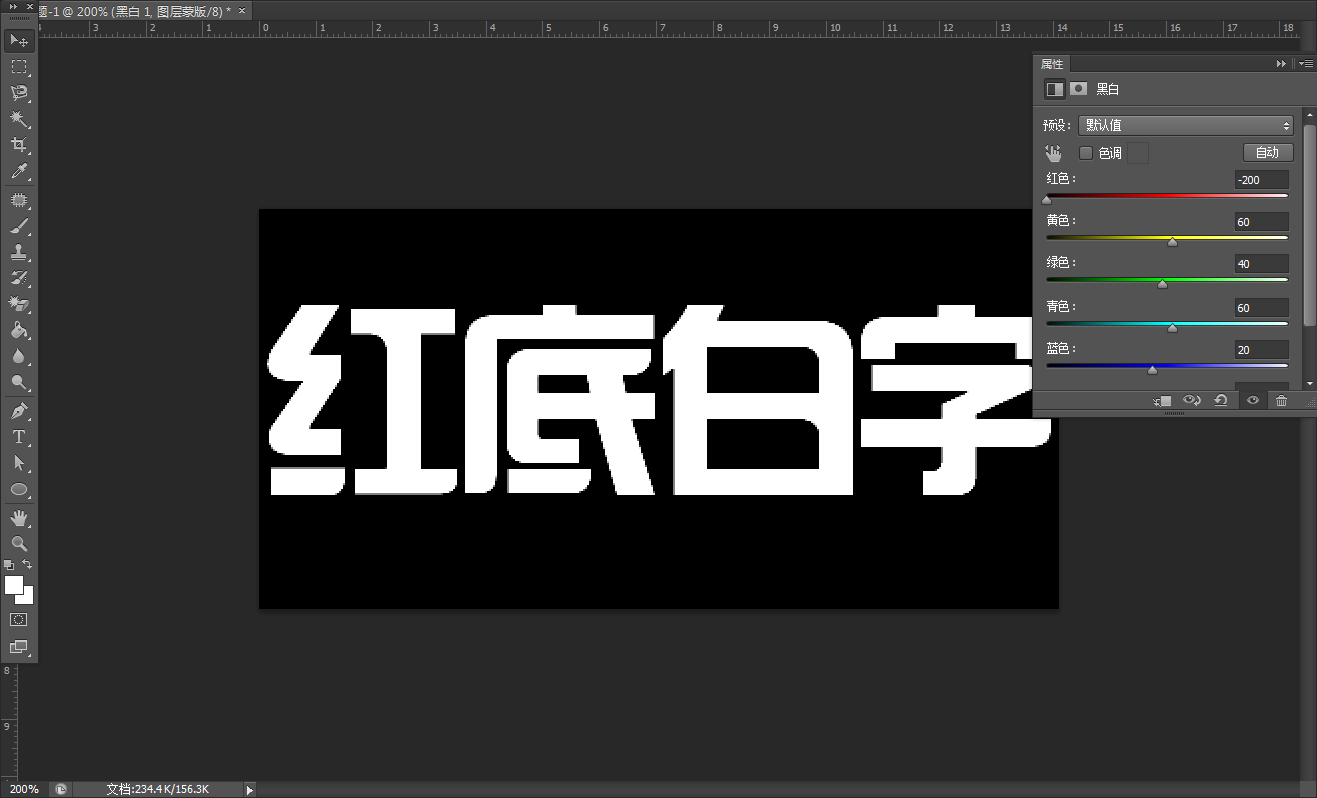1317x798 pixels.
Task: Close the document tab
Action: pyautogui.click(x=244, y=11)
